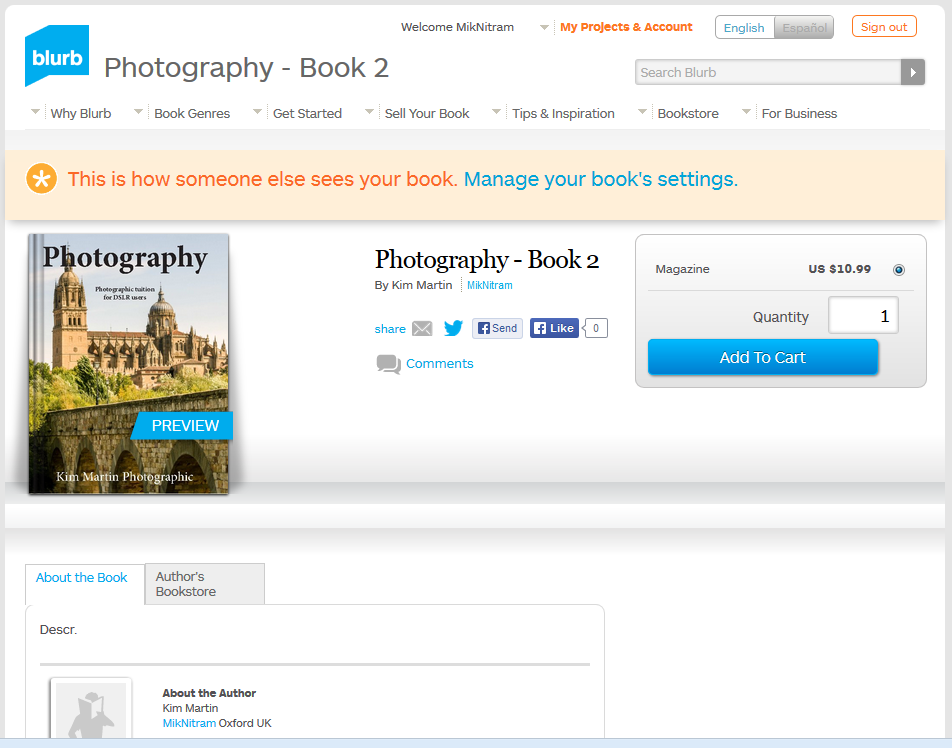952x748 pixels.
Task: Open the Sell Your Book menu
Action: (427, 114)
